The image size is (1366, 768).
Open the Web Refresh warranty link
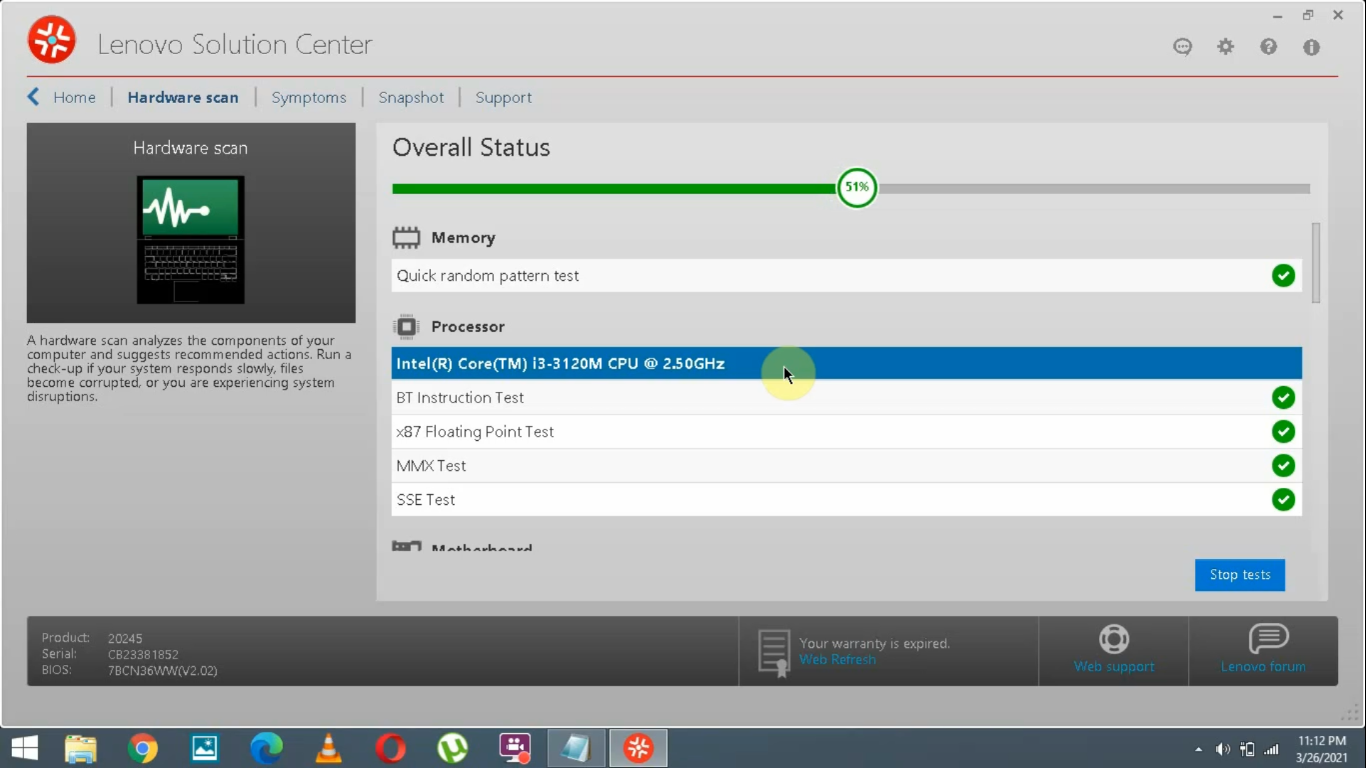[x=837, y=660]
